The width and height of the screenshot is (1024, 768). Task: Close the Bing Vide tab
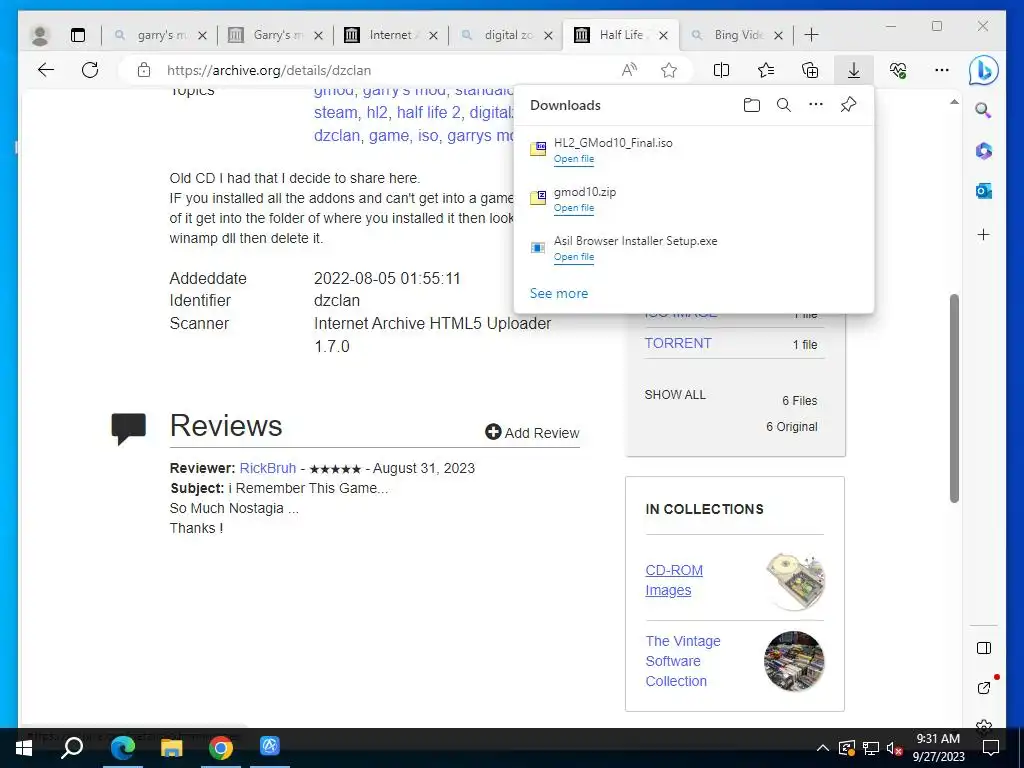click(778, 35)
